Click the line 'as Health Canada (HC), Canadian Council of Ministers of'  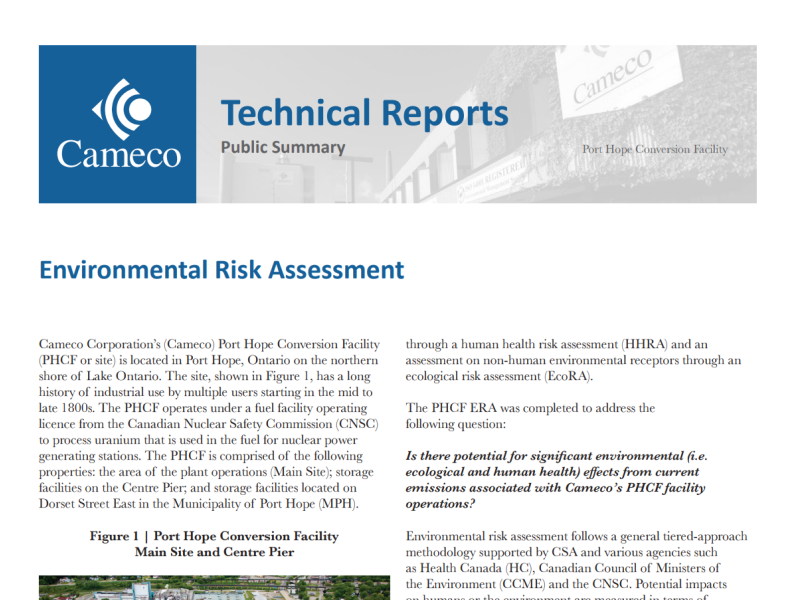(x=563, y=568)
